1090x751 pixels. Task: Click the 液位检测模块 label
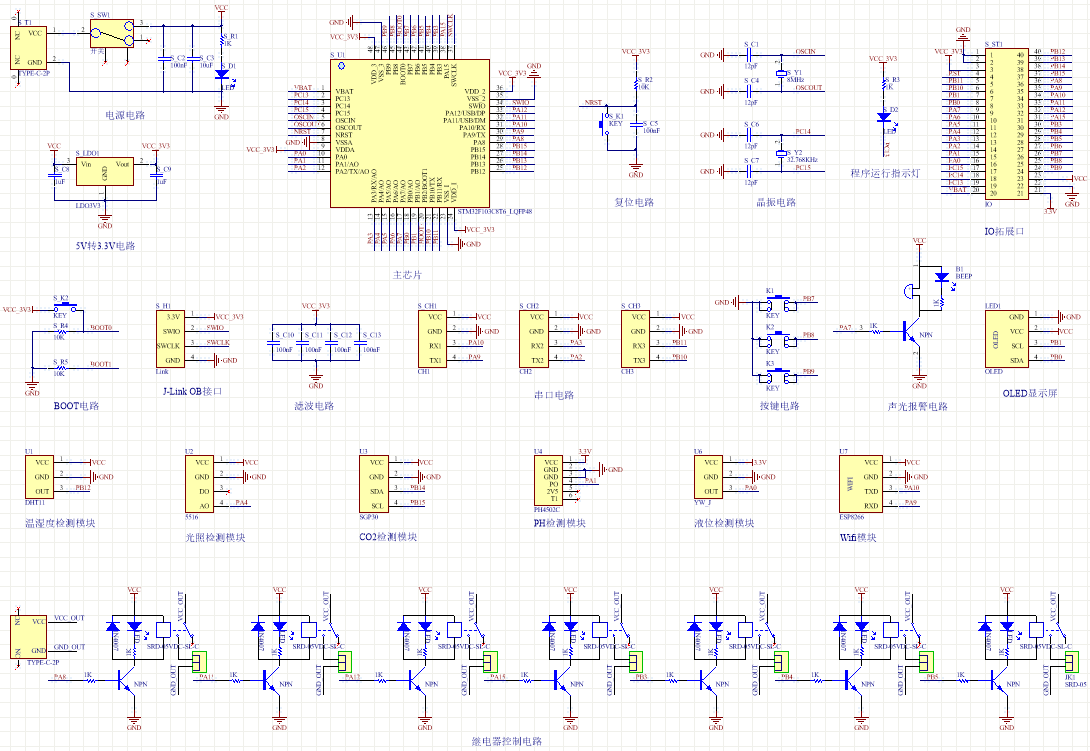coord(724,523)
